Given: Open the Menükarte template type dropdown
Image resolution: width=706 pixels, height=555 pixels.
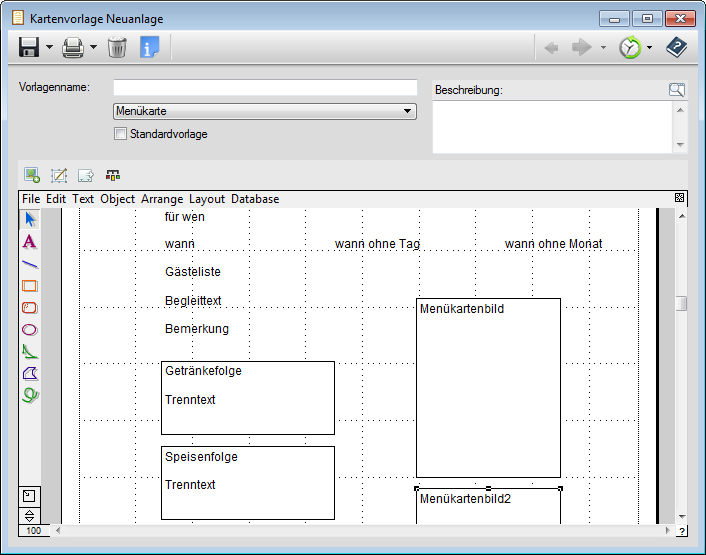Looking at the screenshot, I should point(265,112).
